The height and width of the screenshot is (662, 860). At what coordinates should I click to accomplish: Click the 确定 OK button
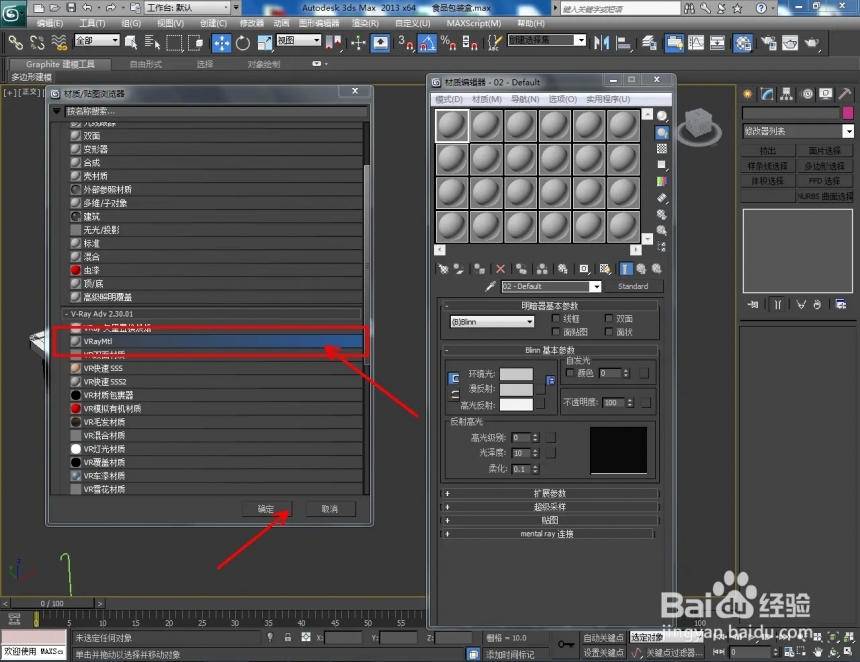coord(267,509)
